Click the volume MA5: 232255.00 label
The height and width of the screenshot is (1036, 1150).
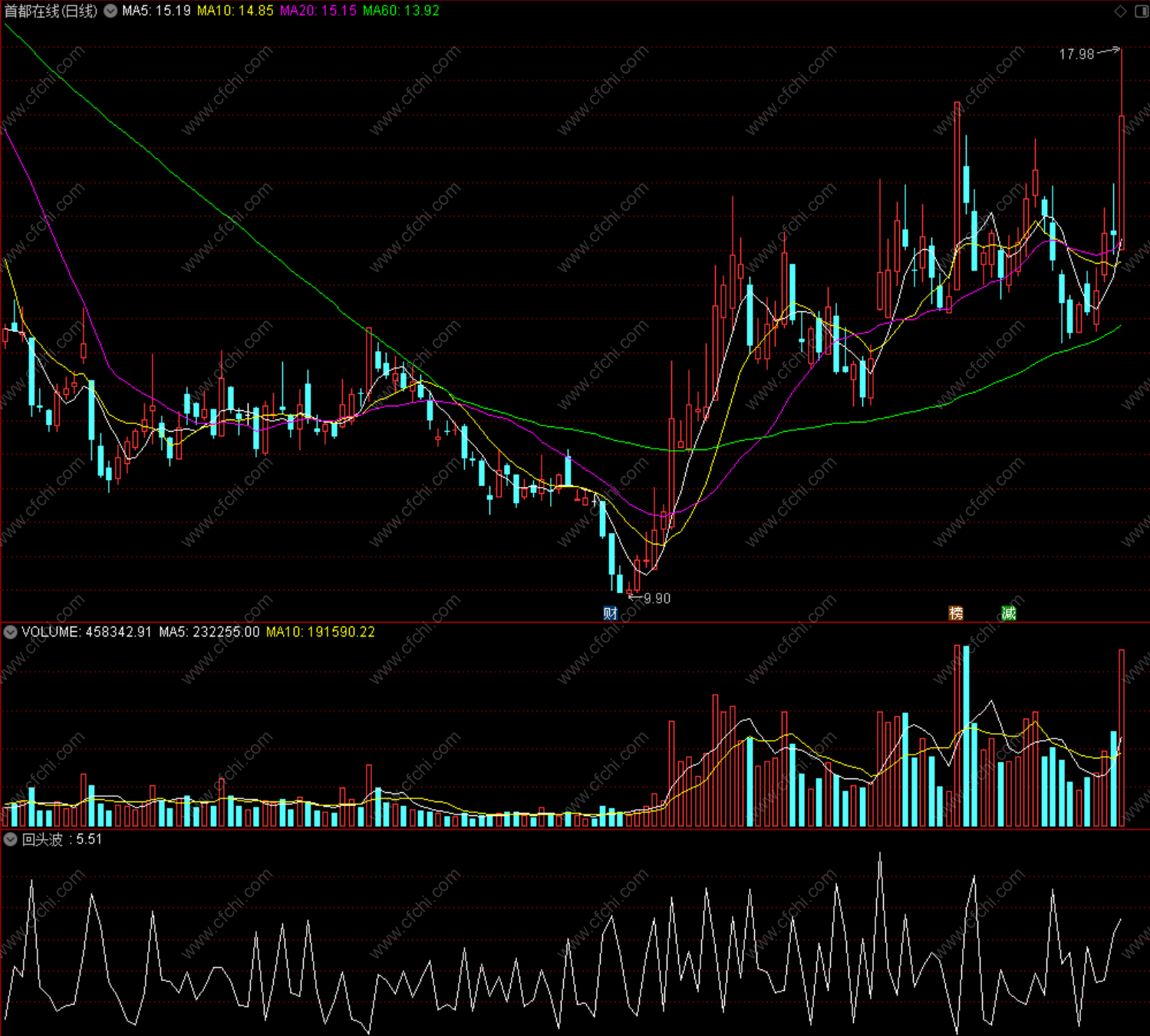click(x=209, y=632)
